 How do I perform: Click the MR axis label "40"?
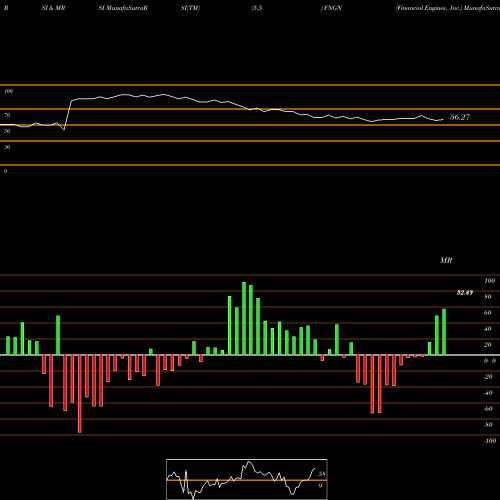[488, 329]
